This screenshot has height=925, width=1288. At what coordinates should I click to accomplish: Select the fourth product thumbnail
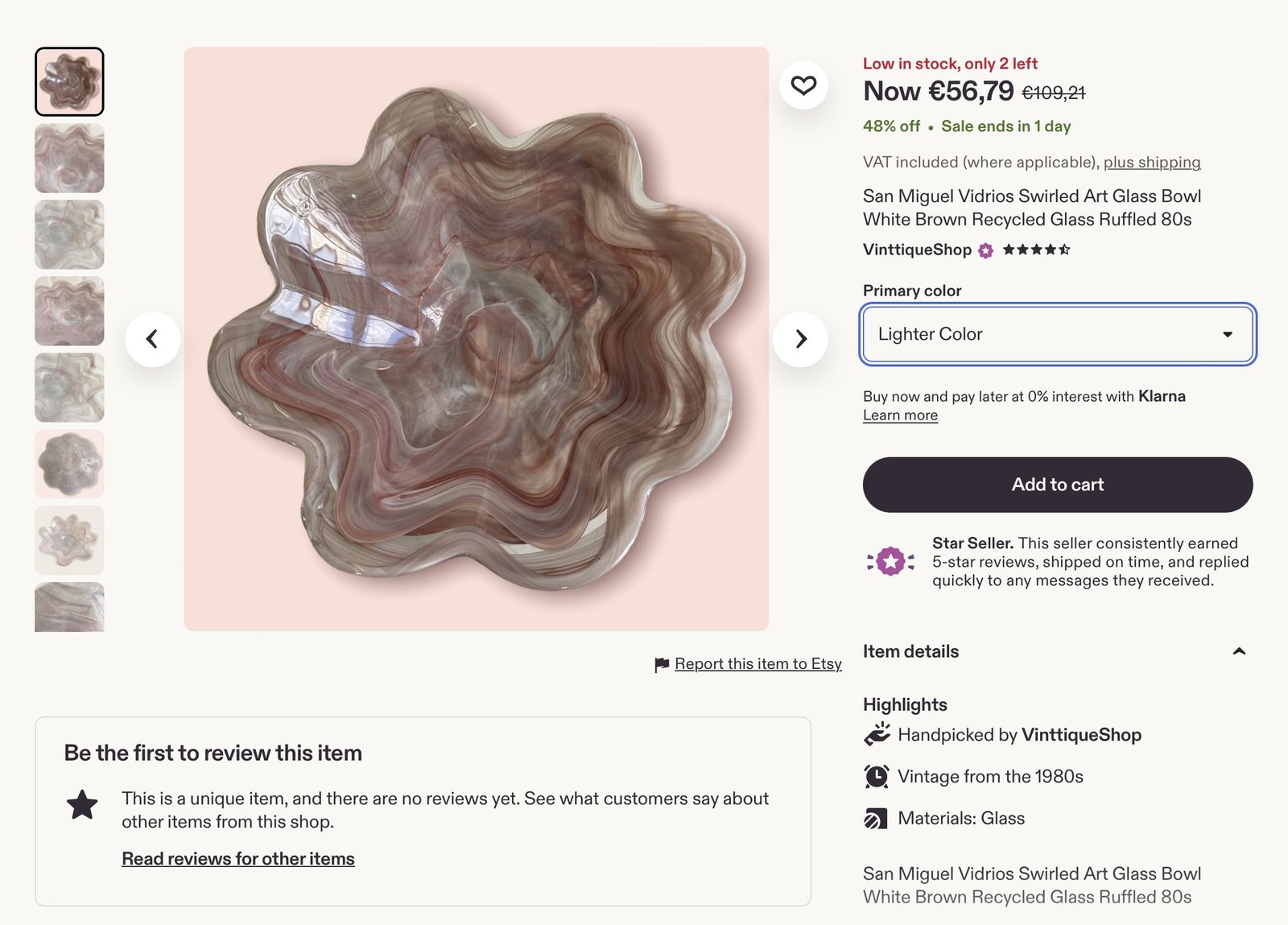(69, 311)
